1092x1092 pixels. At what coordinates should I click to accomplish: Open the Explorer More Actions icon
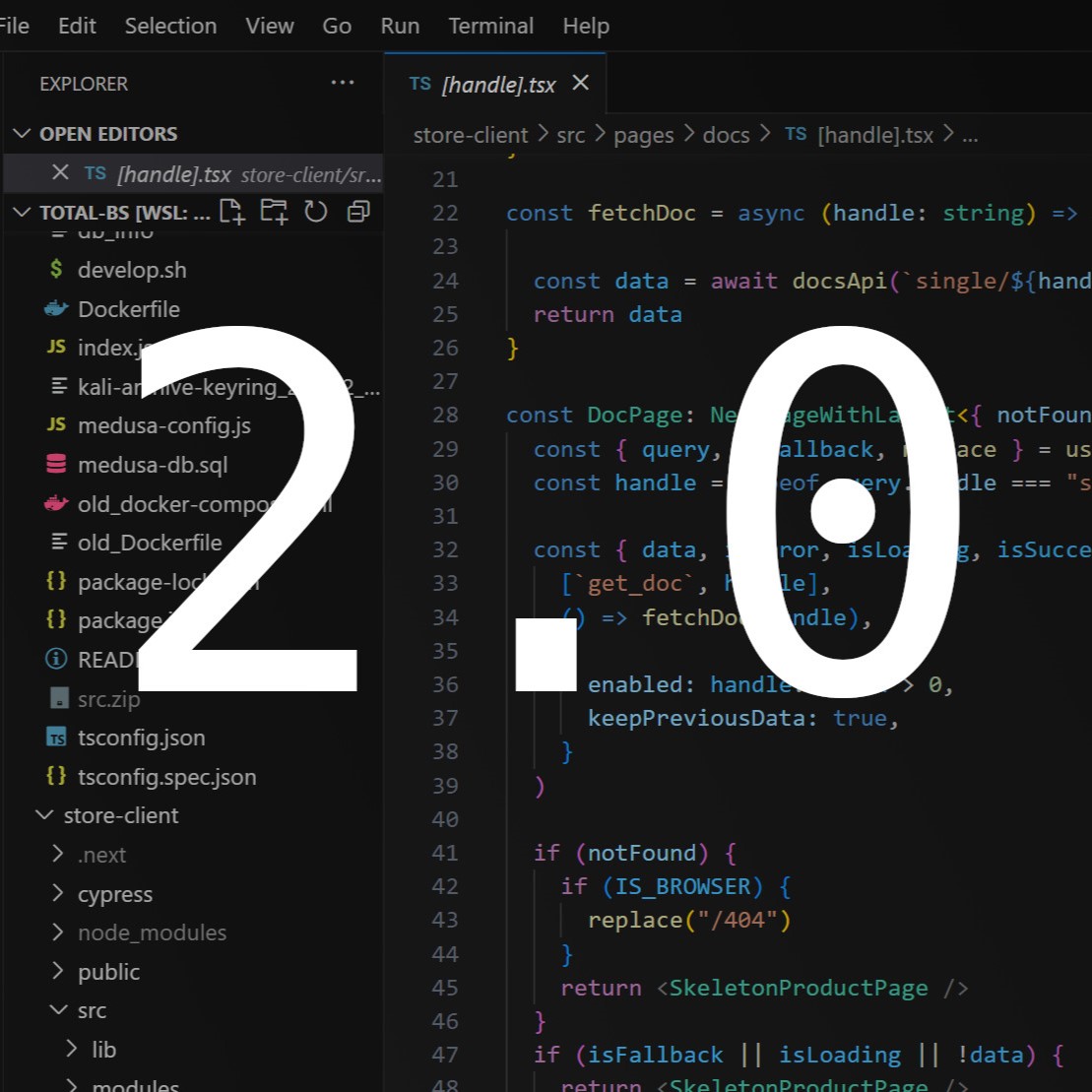tap(343, 84)
